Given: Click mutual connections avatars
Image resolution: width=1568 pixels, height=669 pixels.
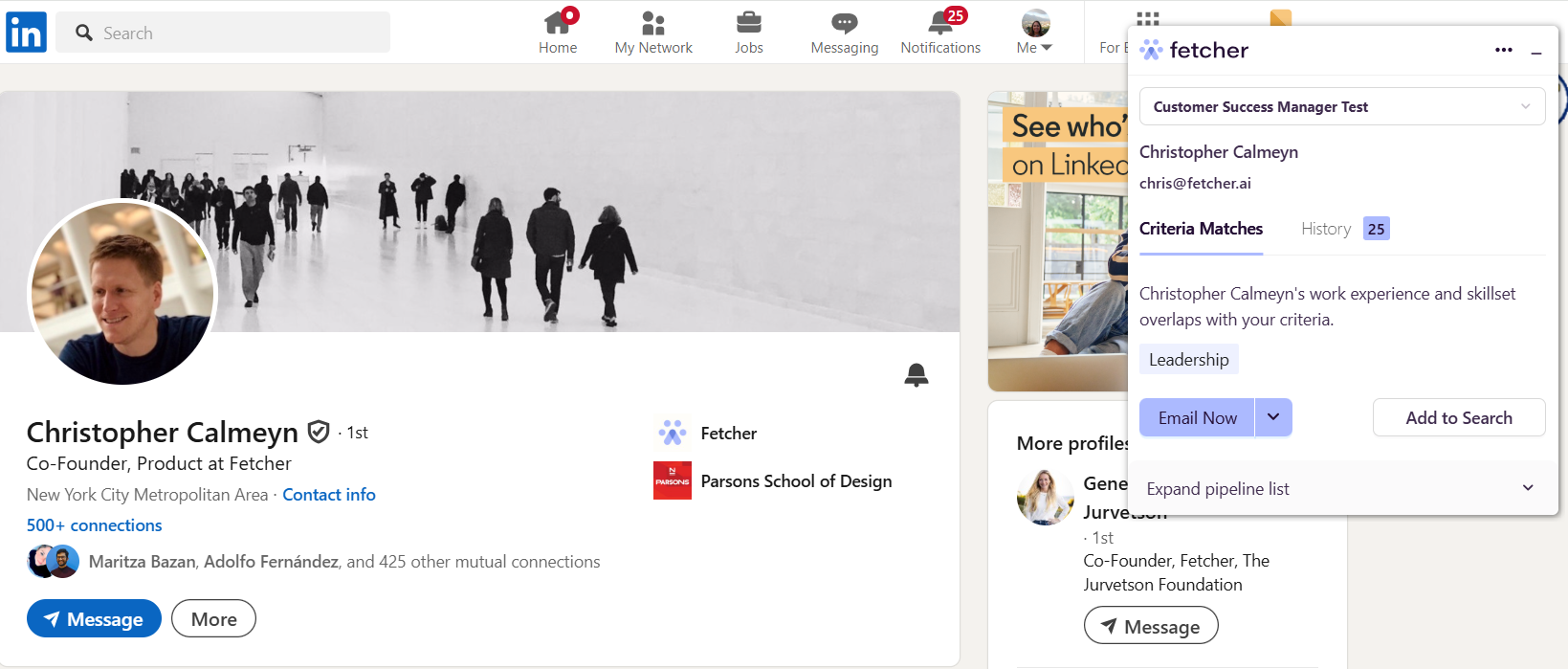Looking at the screenshot, I should click(53, 562).
